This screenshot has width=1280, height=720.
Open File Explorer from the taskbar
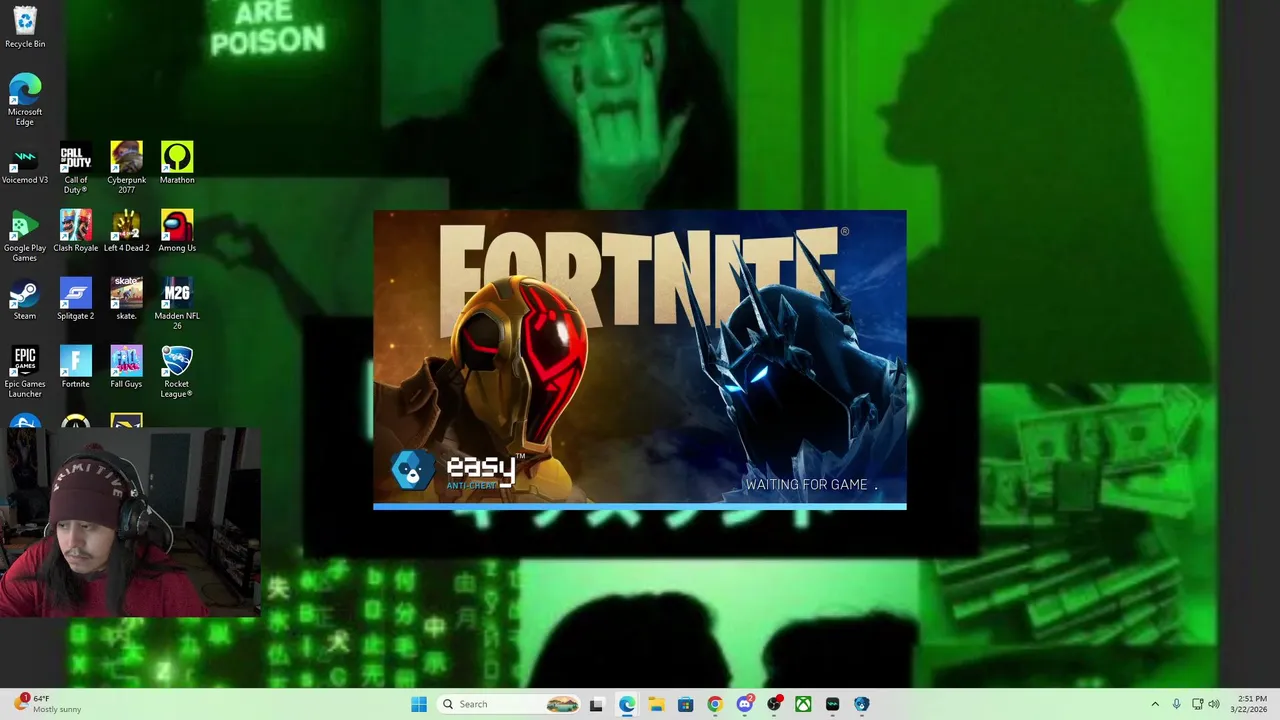point(656,704)
